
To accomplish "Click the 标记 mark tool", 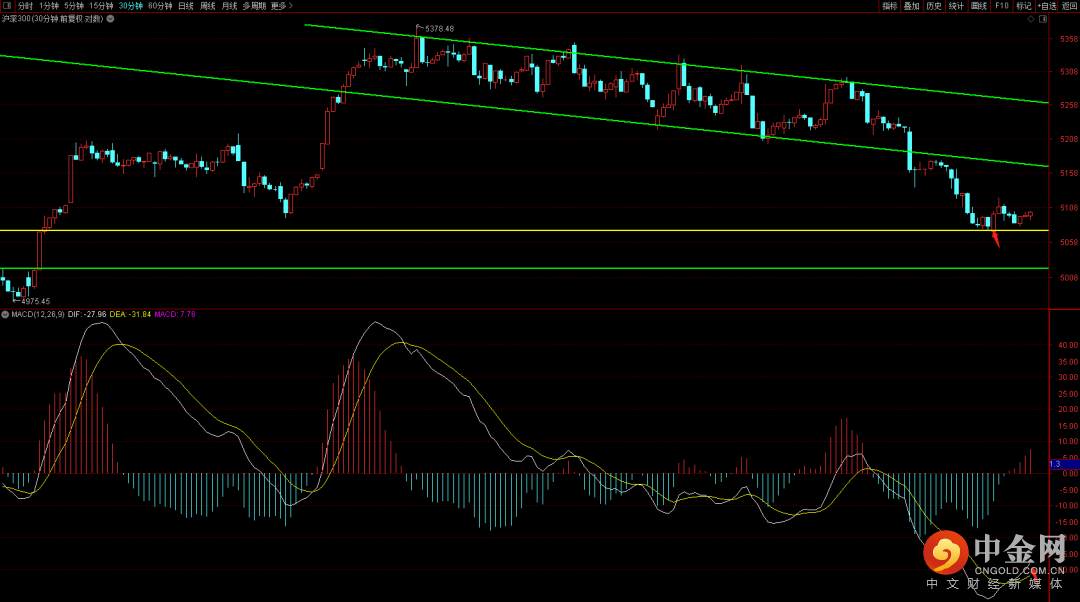I will (x=1023, y=6).
